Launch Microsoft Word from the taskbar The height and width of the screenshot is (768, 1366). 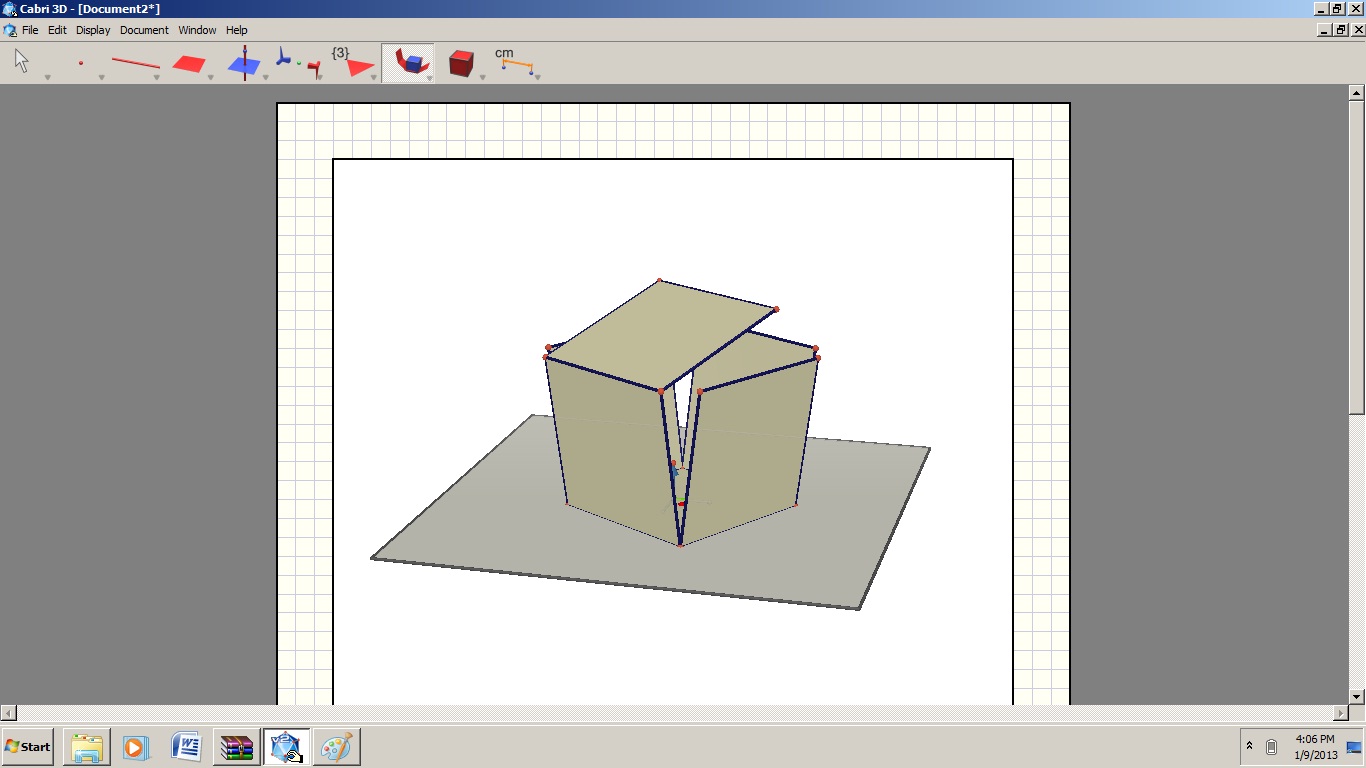185,747
